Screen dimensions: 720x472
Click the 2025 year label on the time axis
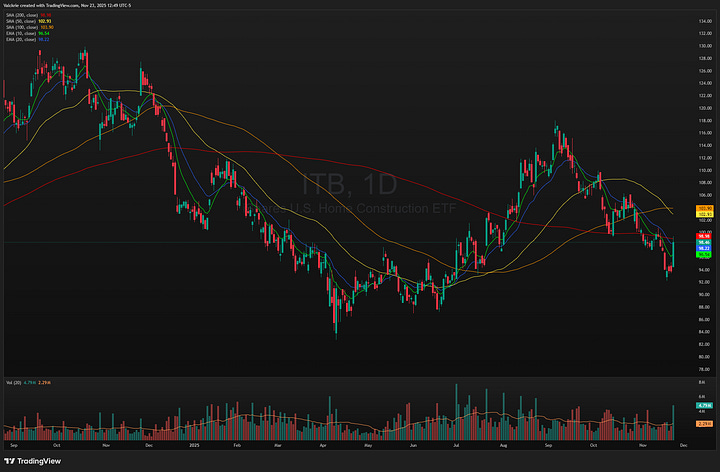point(194,445)
